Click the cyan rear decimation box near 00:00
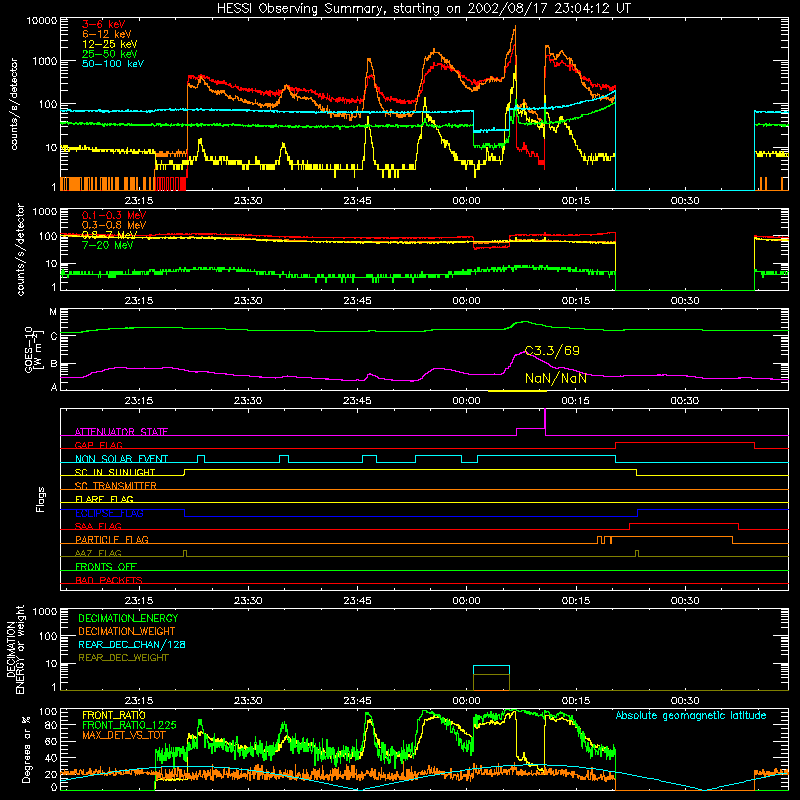The height and width of the screenshot is (800, 800). (491, 670)
